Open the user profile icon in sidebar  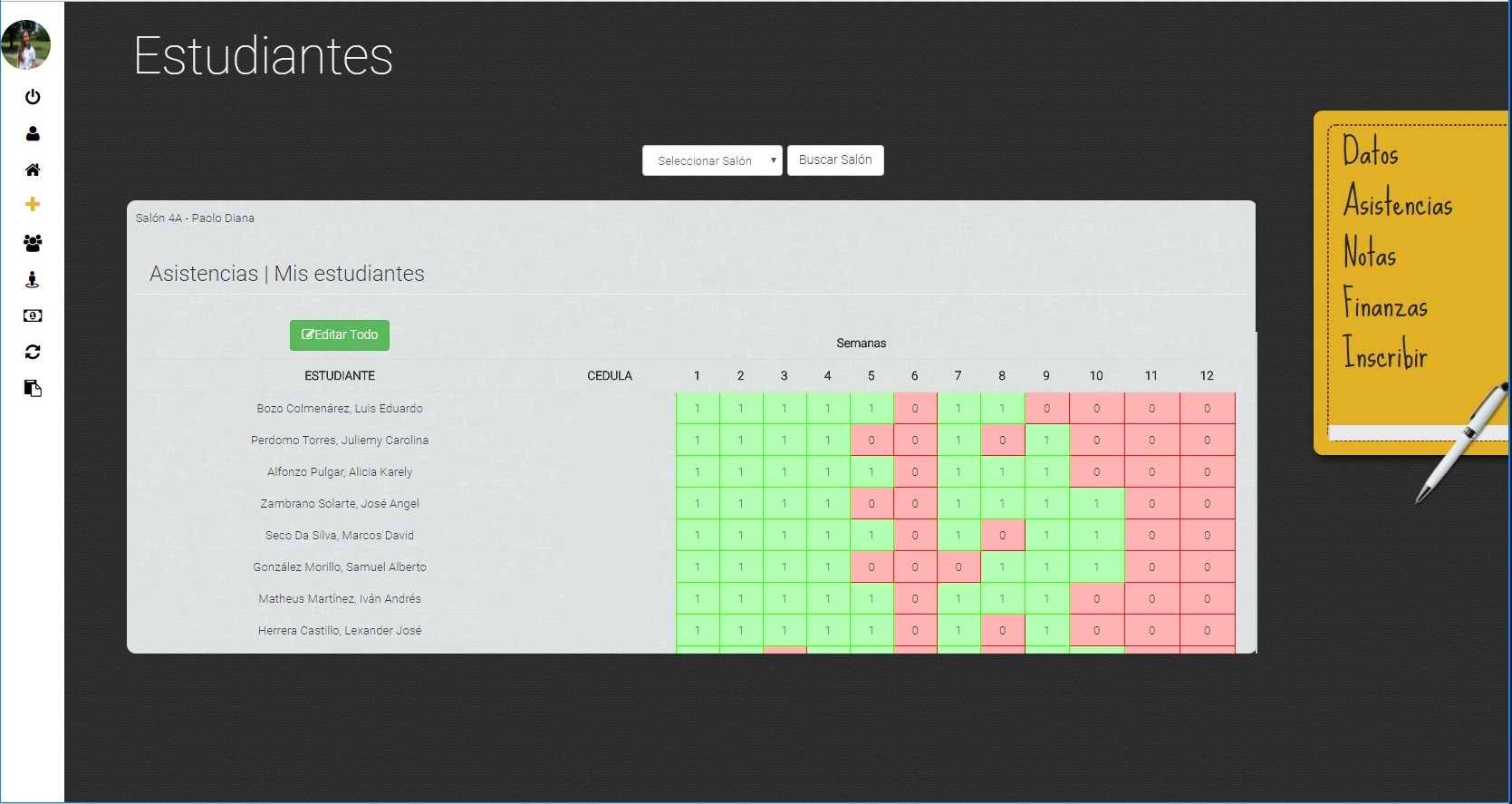[33, 133]
